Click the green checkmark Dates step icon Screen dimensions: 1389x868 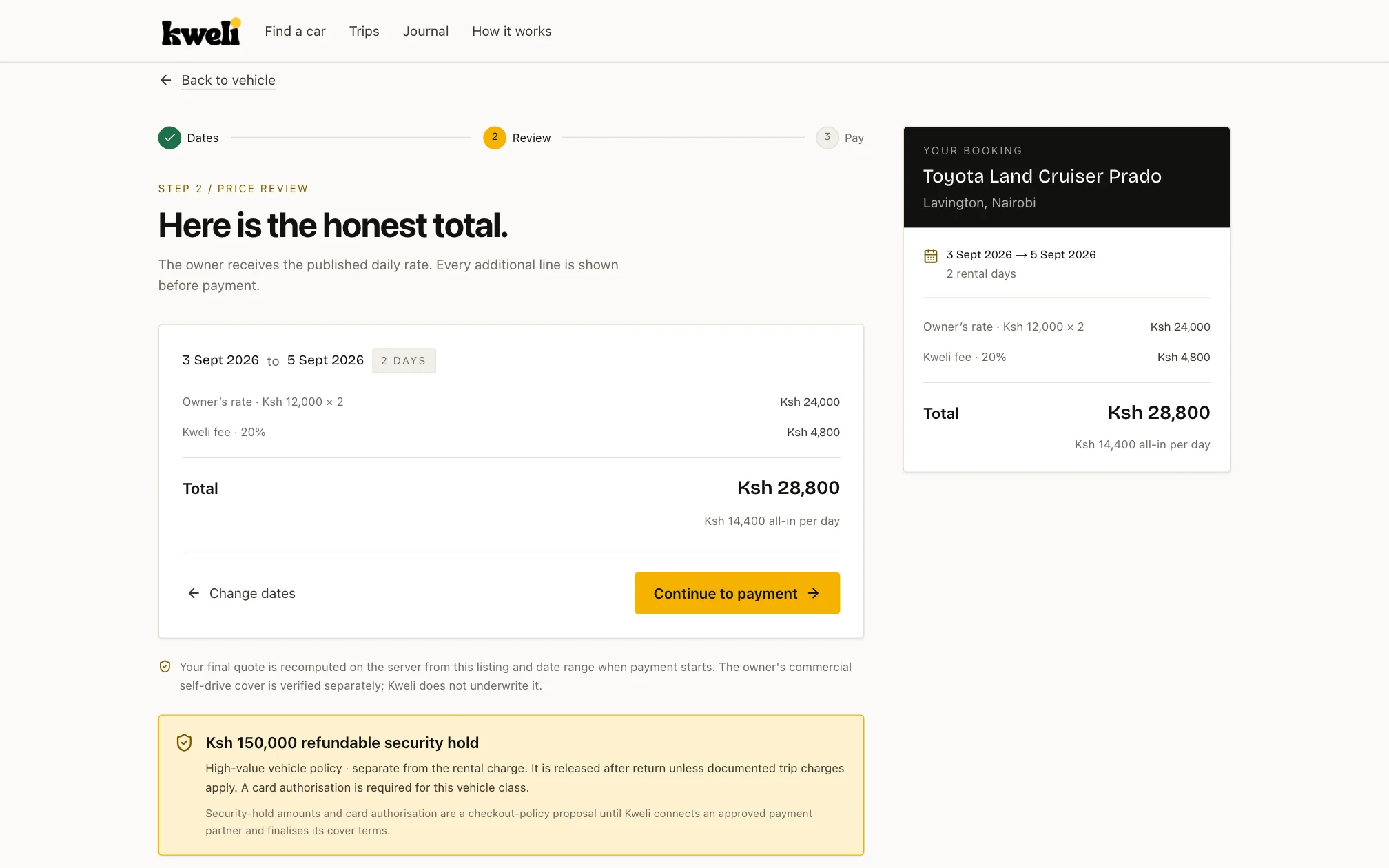(x=169, y=138)
